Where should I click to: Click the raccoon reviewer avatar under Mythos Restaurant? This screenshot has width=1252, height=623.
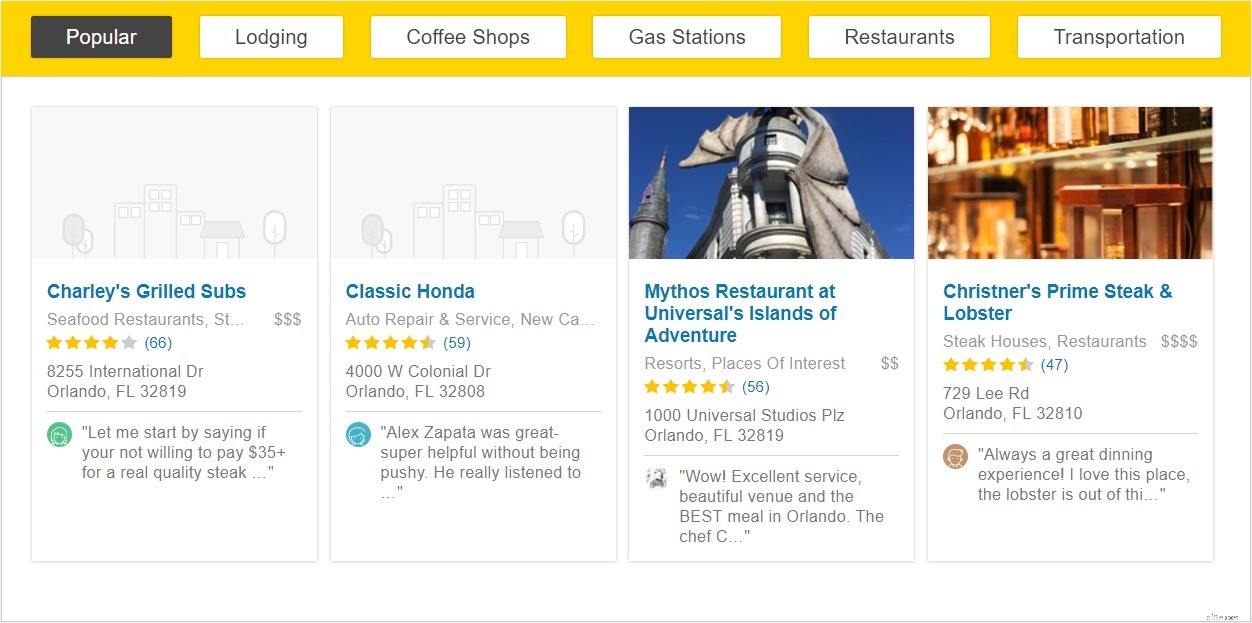656,478
